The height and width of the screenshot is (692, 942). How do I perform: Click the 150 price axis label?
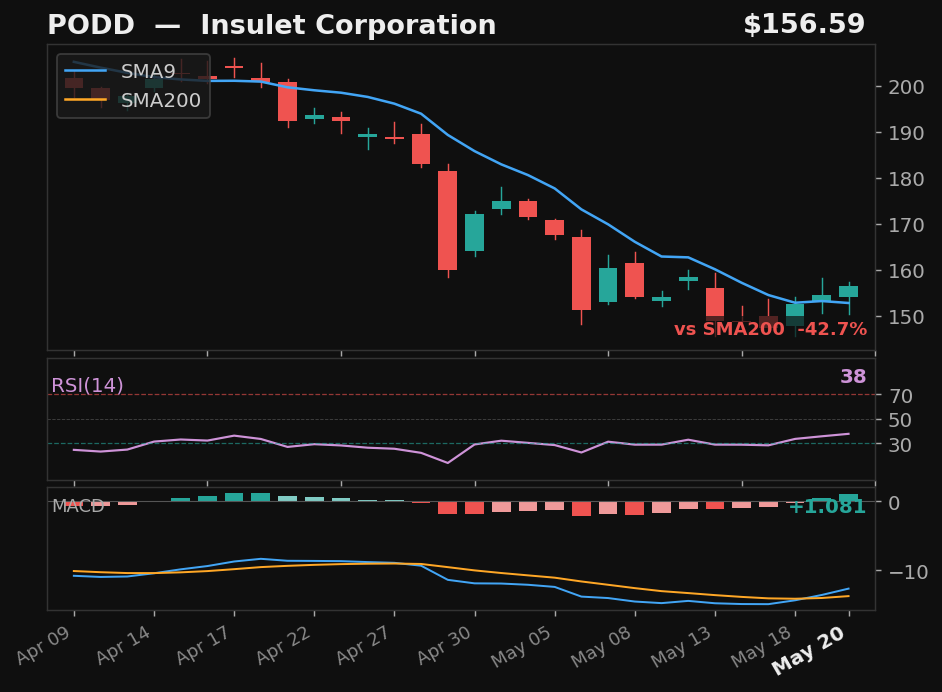coord(907,317)
